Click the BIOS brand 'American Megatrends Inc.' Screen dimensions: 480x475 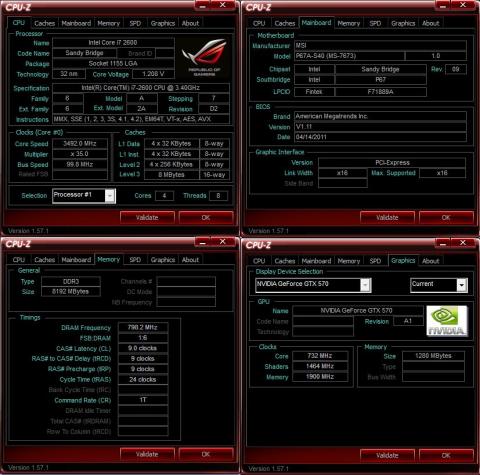click(x=380, y=116)
